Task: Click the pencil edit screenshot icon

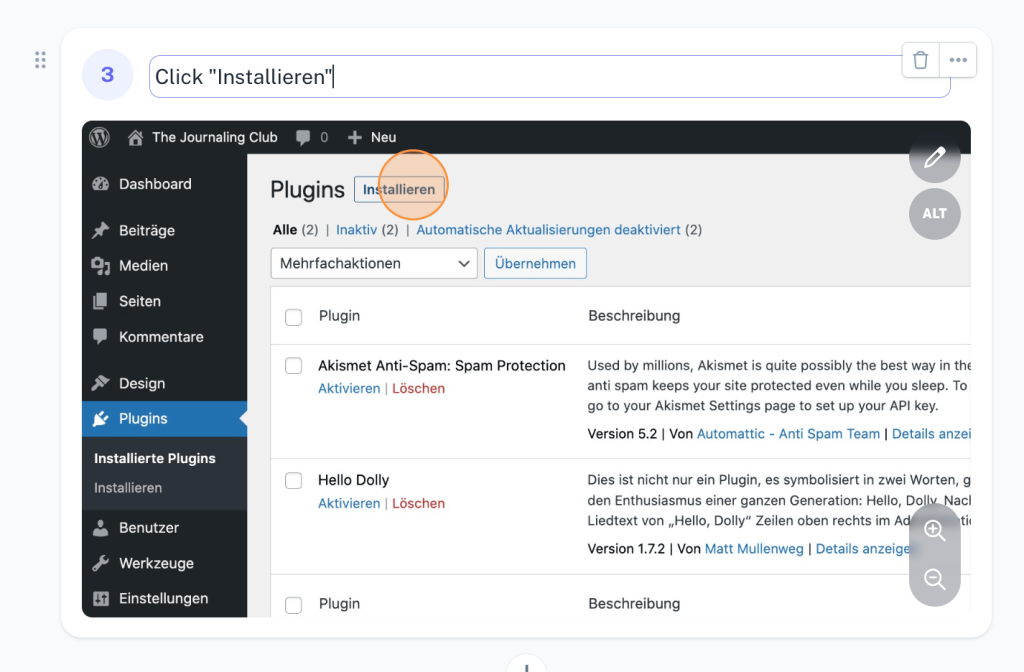Action: 934,158
